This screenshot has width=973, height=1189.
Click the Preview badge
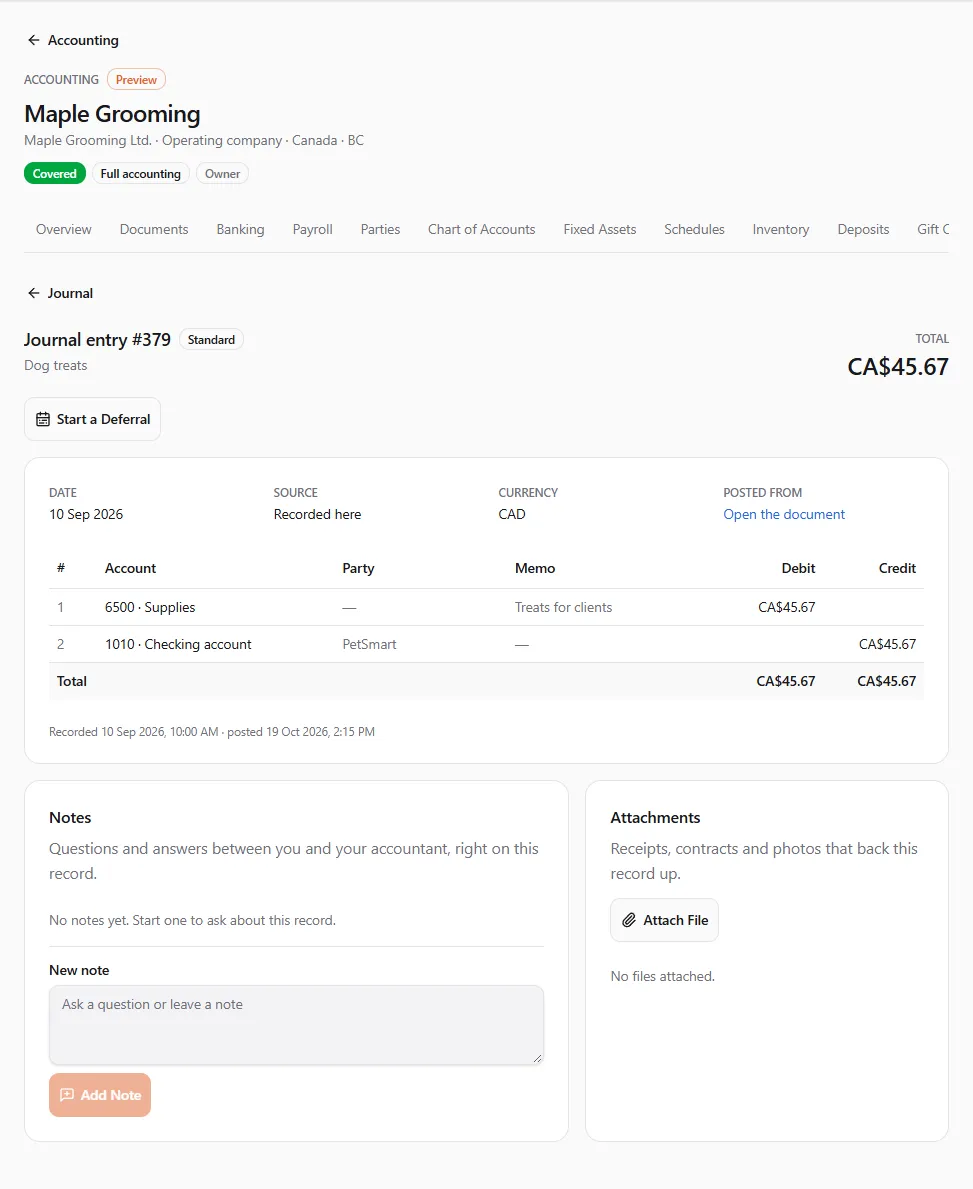point(137,80)
